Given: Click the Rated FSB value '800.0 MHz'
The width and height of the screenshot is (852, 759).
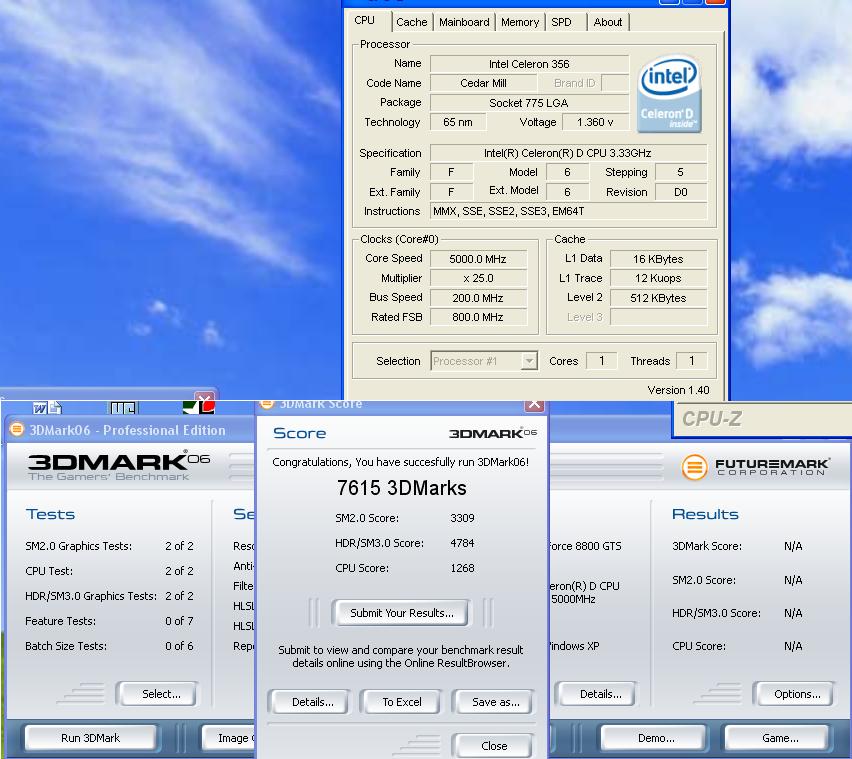Looking at the screenshot, I should pyautogui.click(x=478, y=317).
